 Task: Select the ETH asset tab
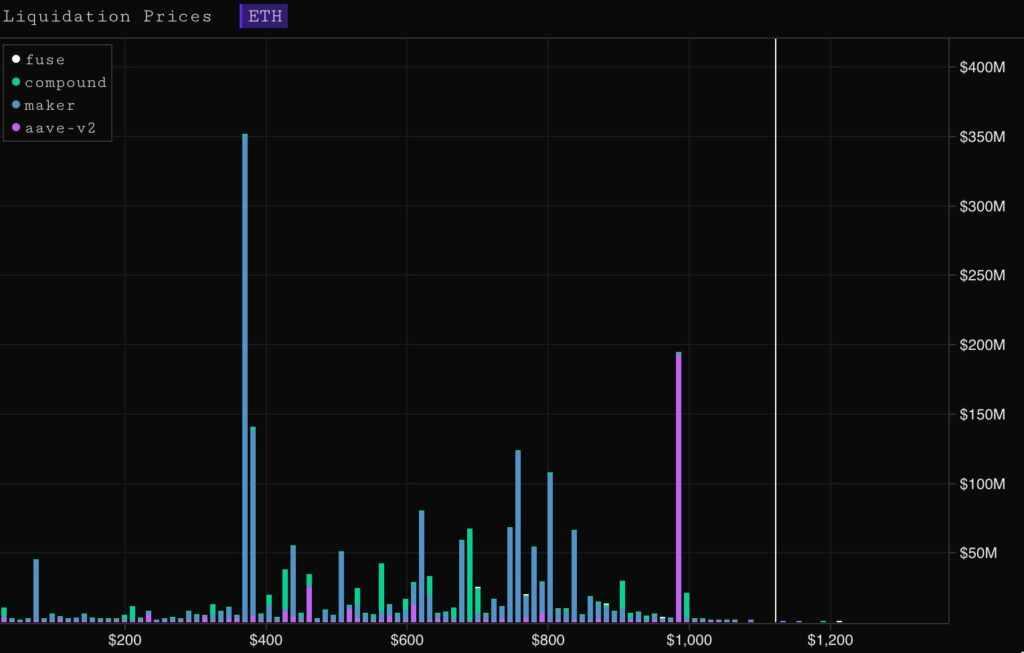[x=264, y=16]
